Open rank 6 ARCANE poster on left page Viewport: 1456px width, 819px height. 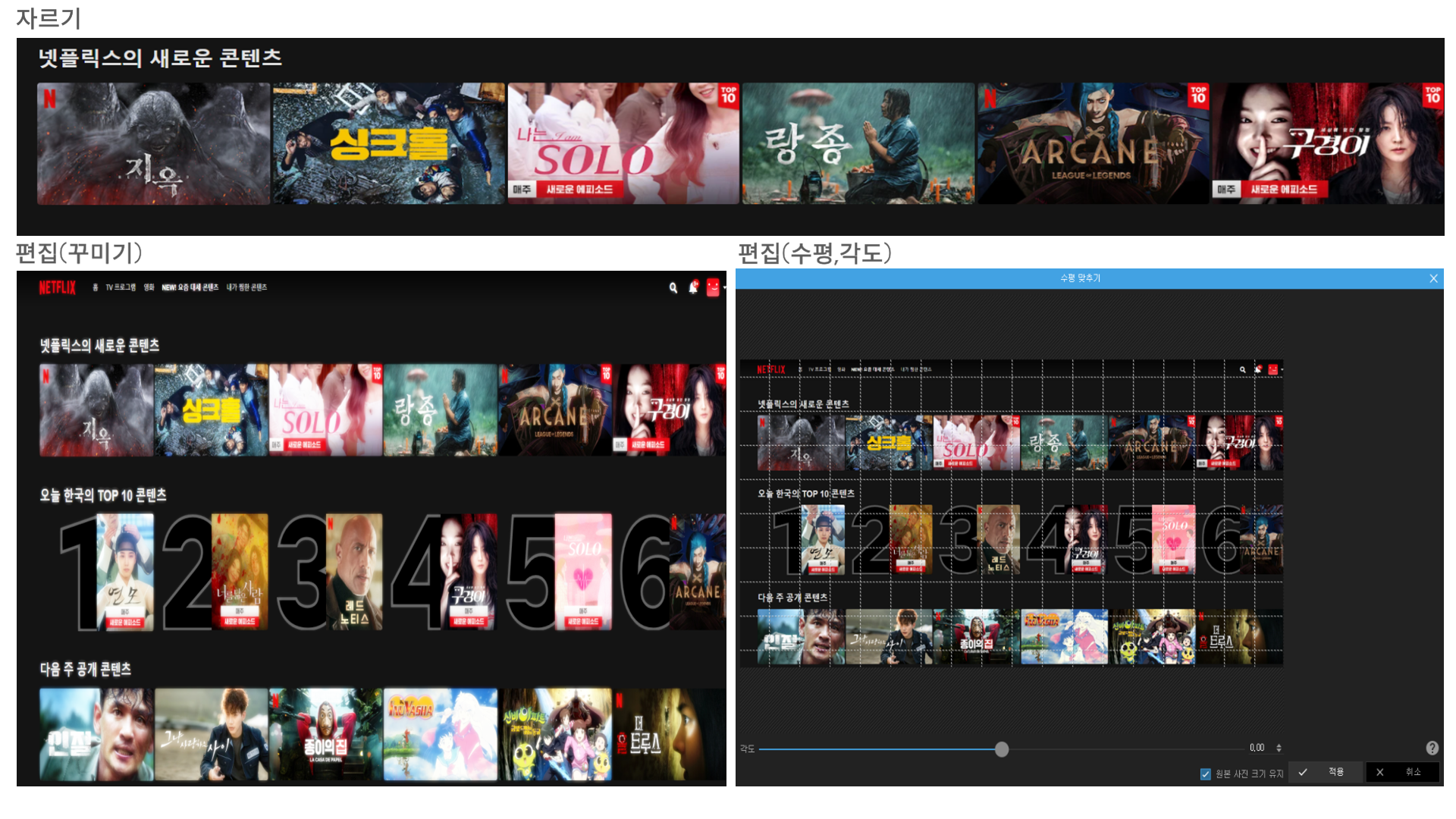(x=698, y=572)
